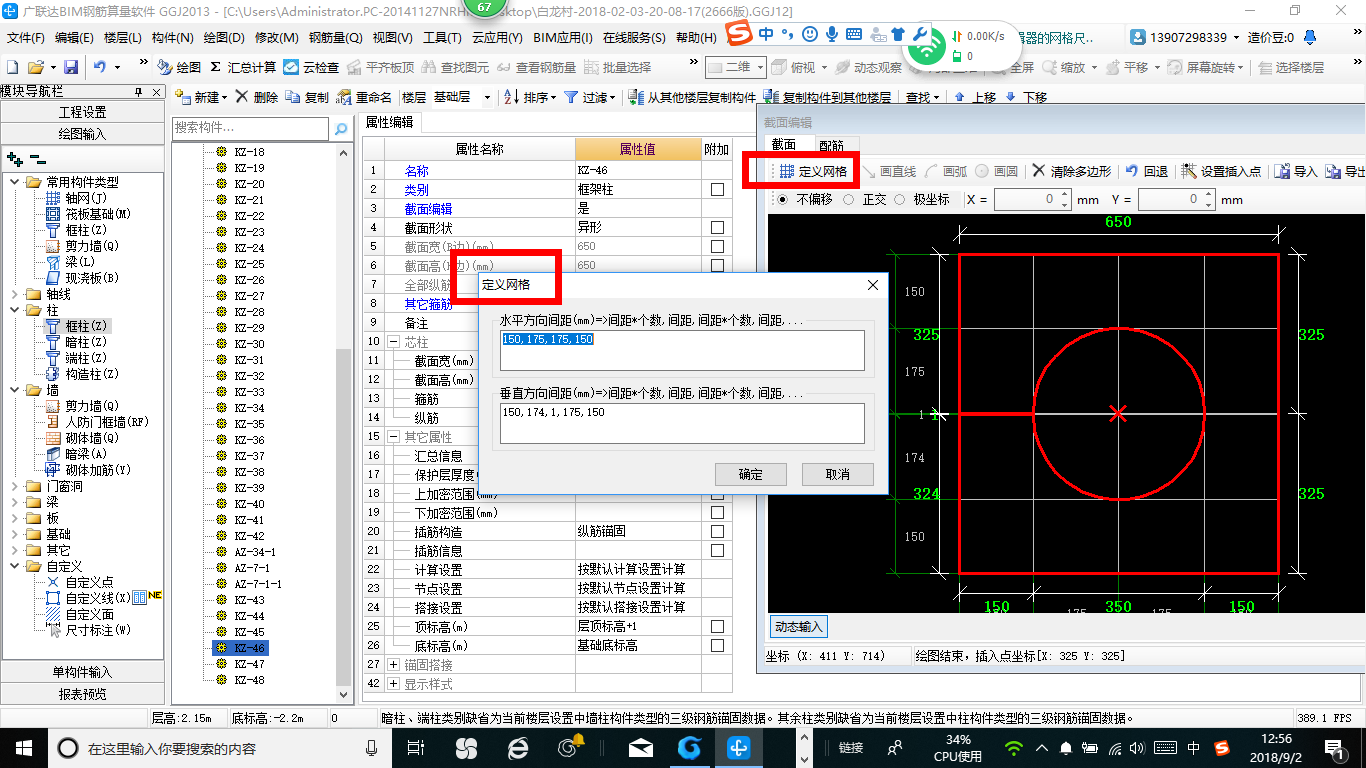Click 导入 import icon

click(x=1296, y=171)
